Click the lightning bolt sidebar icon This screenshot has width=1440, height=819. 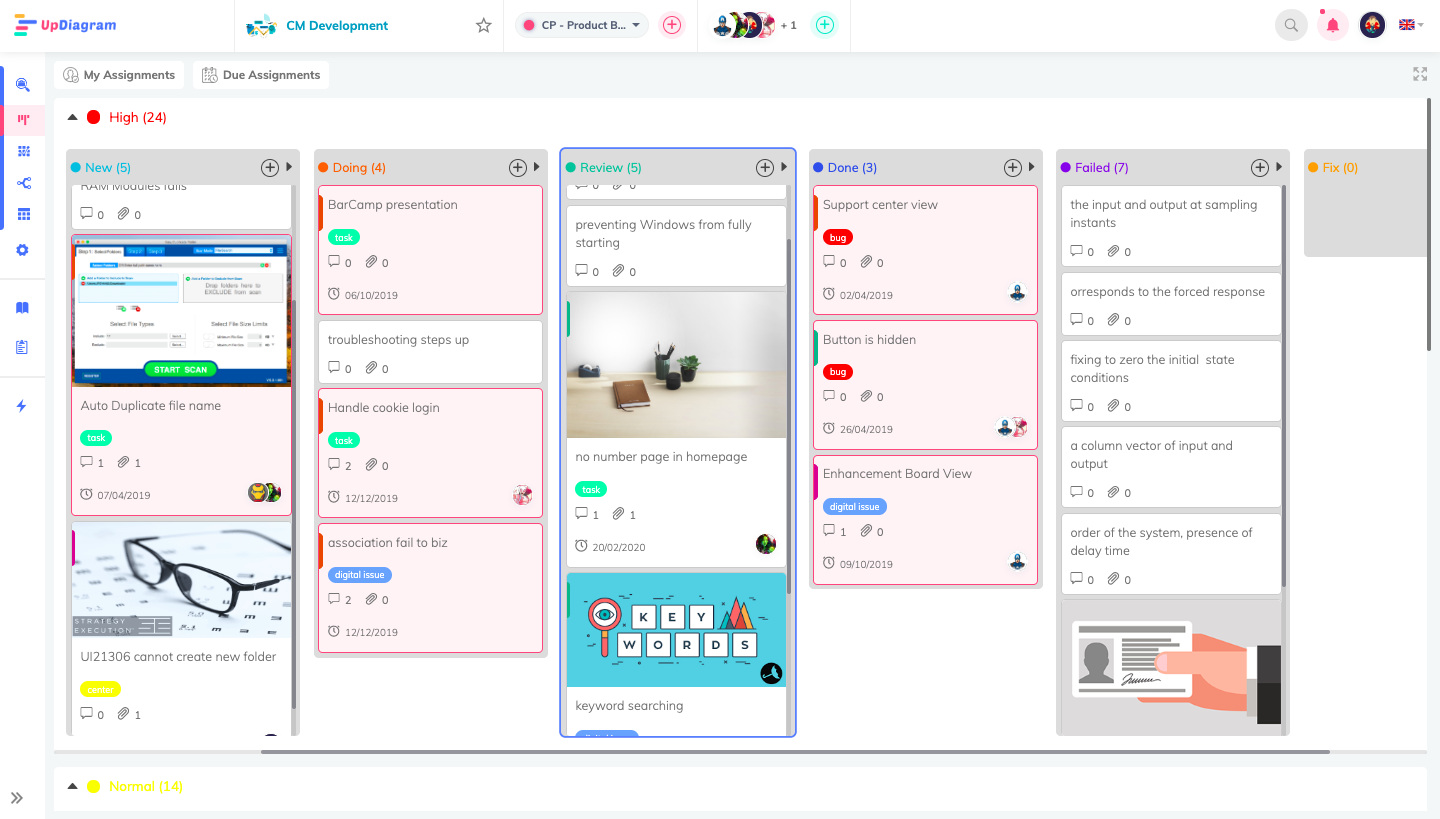22,406
